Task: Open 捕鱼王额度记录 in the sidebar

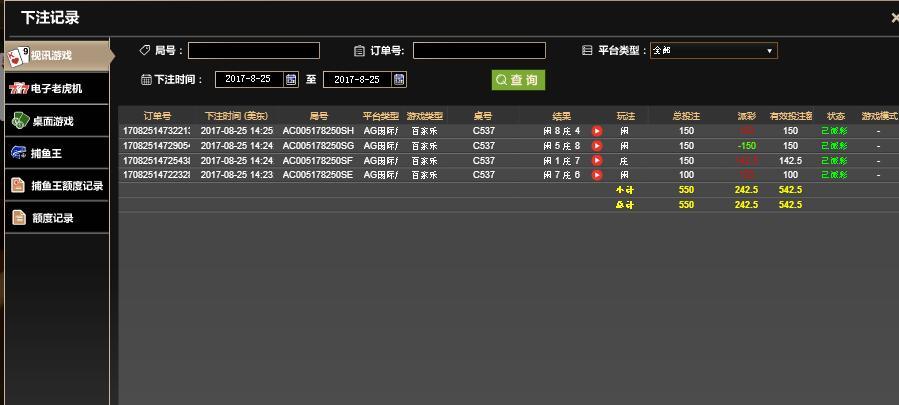Action: tap(55, 185)
